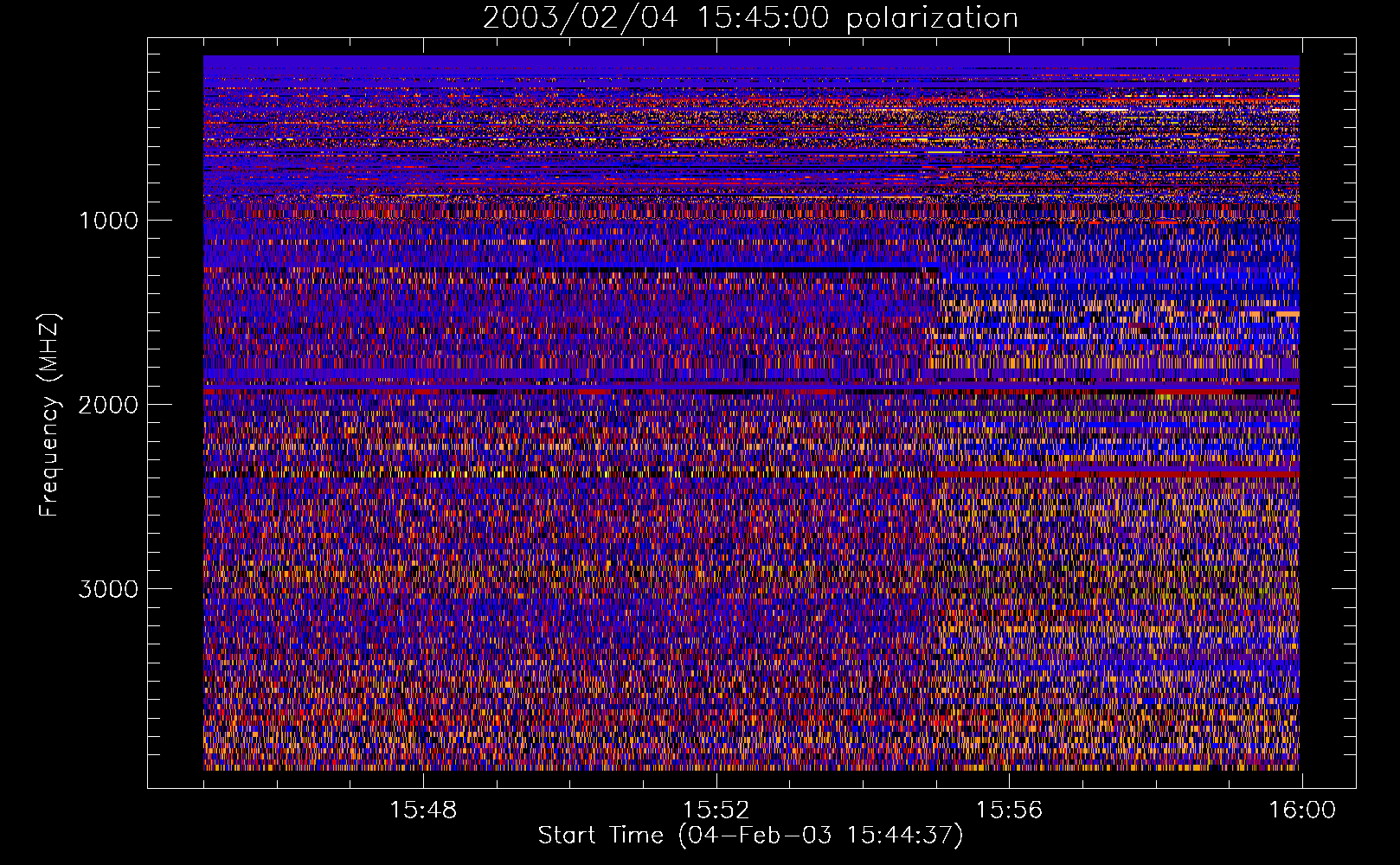Image resolution: width=1400 pixels, height=865 pixels.
Task: Click the 16:00 time tick label
Action: (1302, 811)
